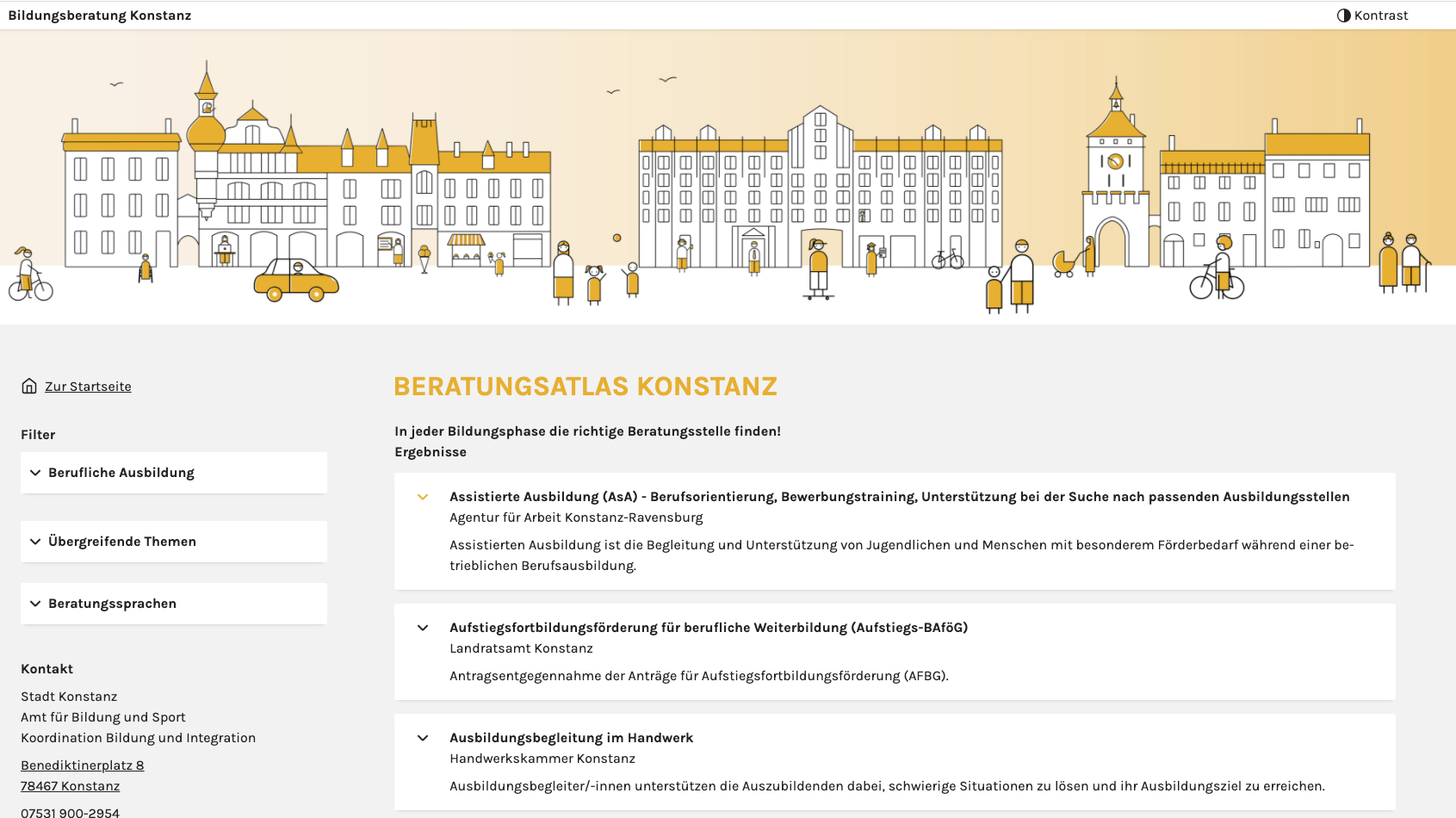Viewport: 1456px width, 818px height.
Task: Toggle the Kontrast mode
Action: click(x=1372, y=15)
